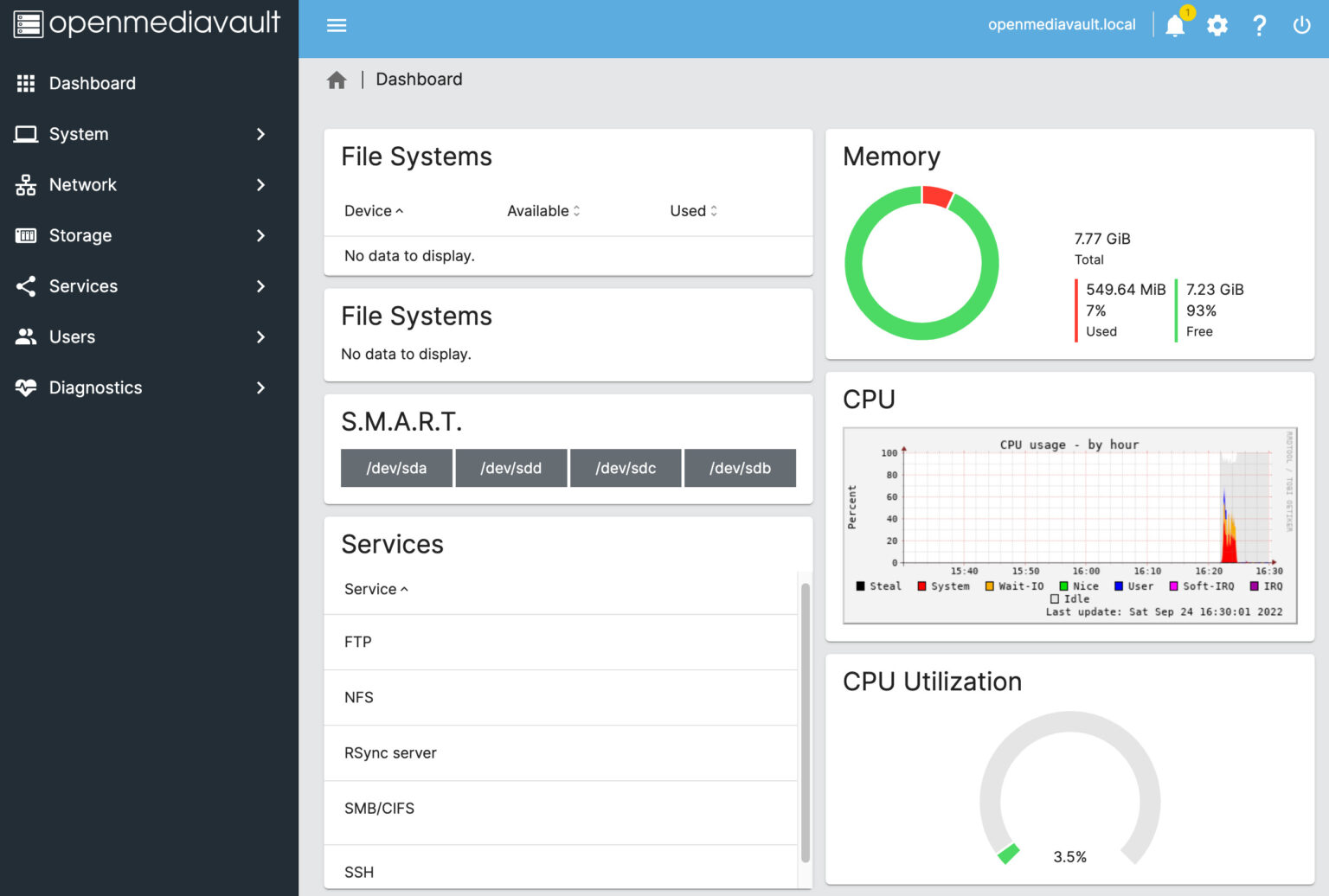Select the Dashboard sidebar entry
The image size is (1329, 896).
tap(93, 83)
